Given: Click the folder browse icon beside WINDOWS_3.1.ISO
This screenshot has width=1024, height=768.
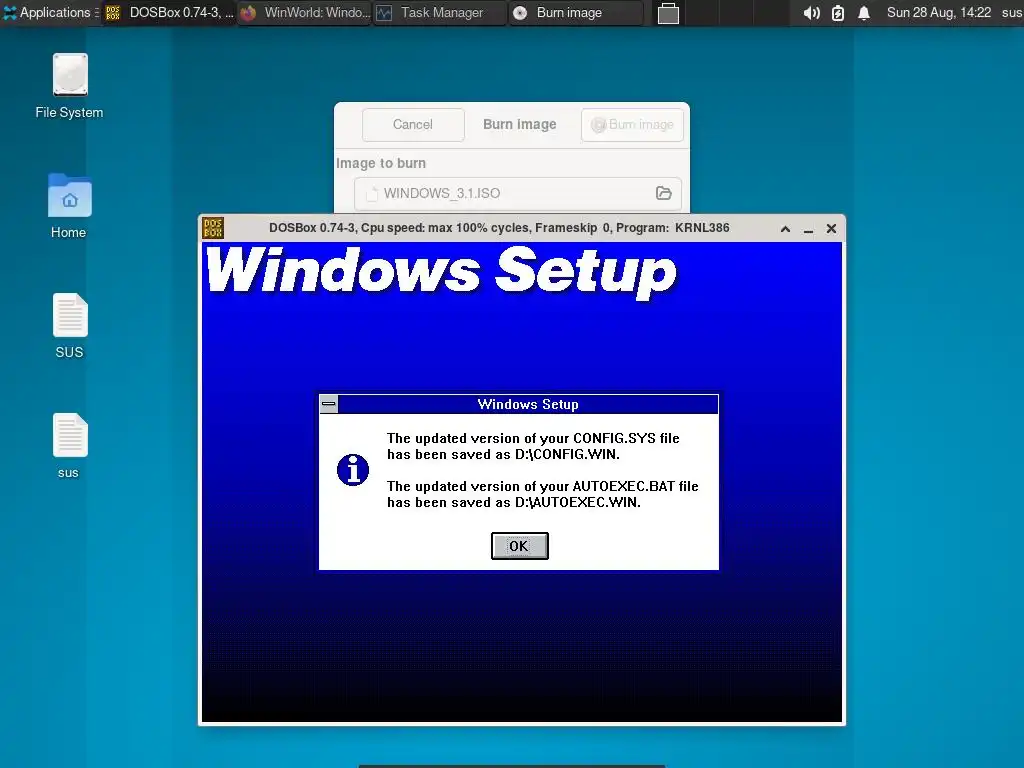Looking at the screenshot, I should (664, 193).
